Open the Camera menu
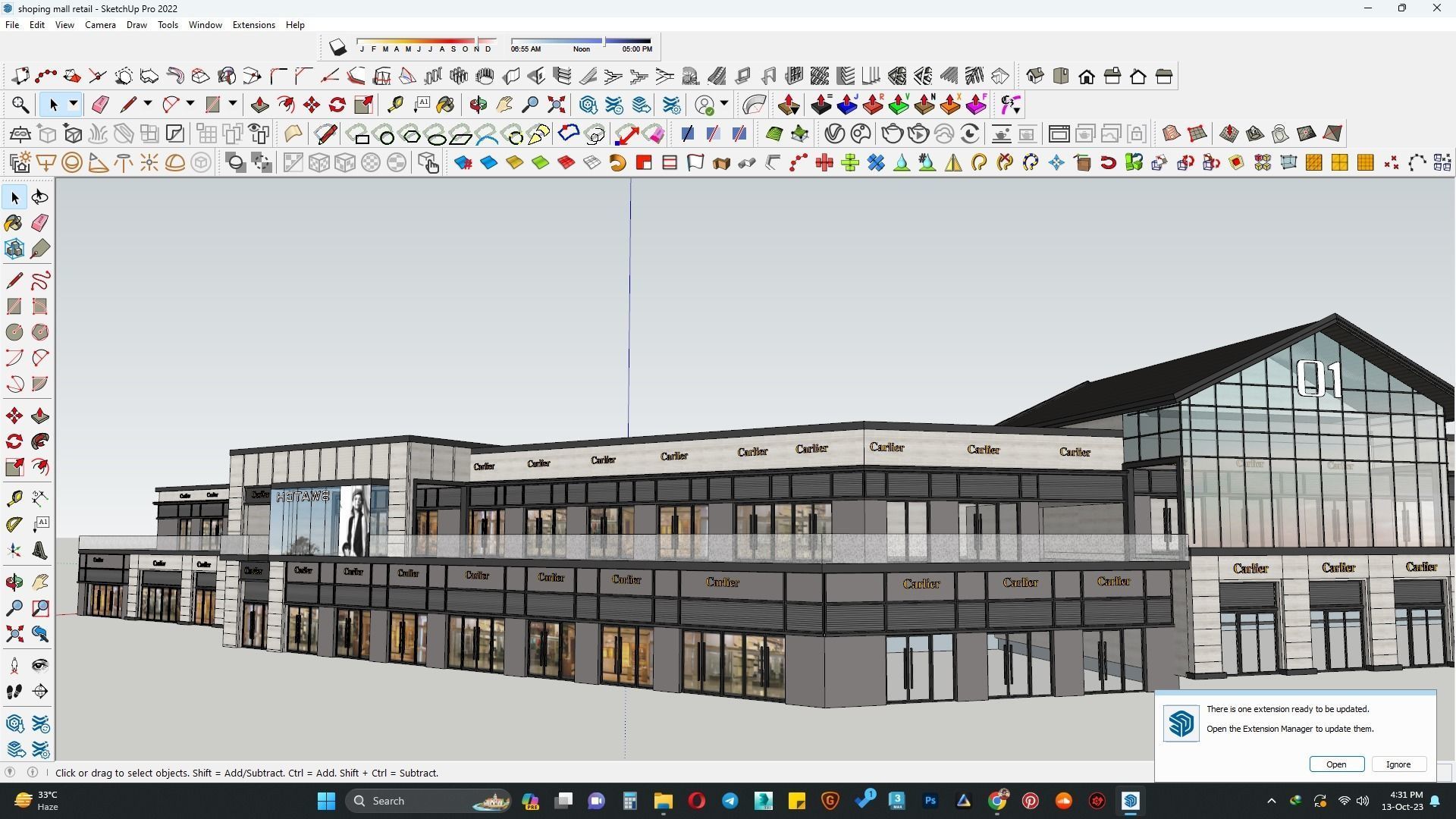The height and width of the screenshot is (819, 1456). [x=100, y=25]
